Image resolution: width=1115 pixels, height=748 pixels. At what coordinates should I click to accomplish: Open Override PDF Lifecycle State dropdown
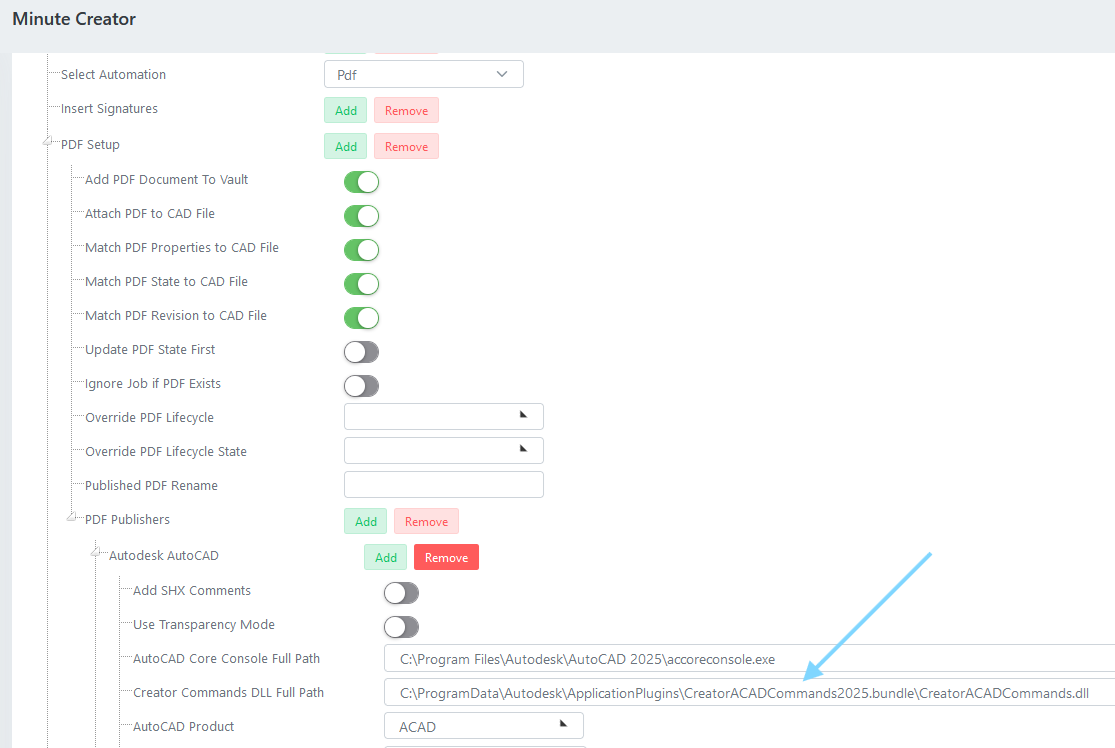[x=443, y=451]
